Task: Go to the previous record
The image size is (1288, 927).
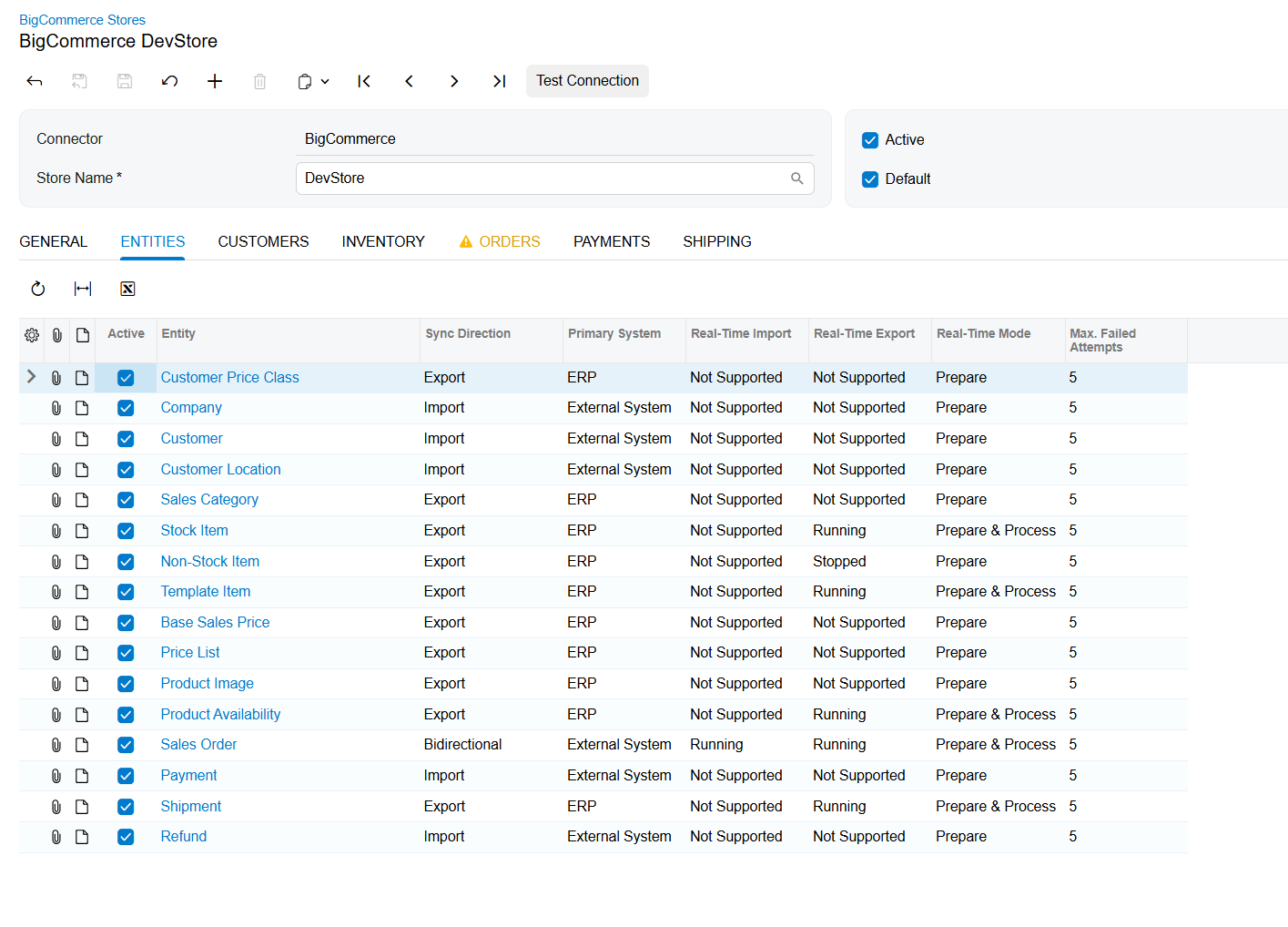Action: [410, 81]
